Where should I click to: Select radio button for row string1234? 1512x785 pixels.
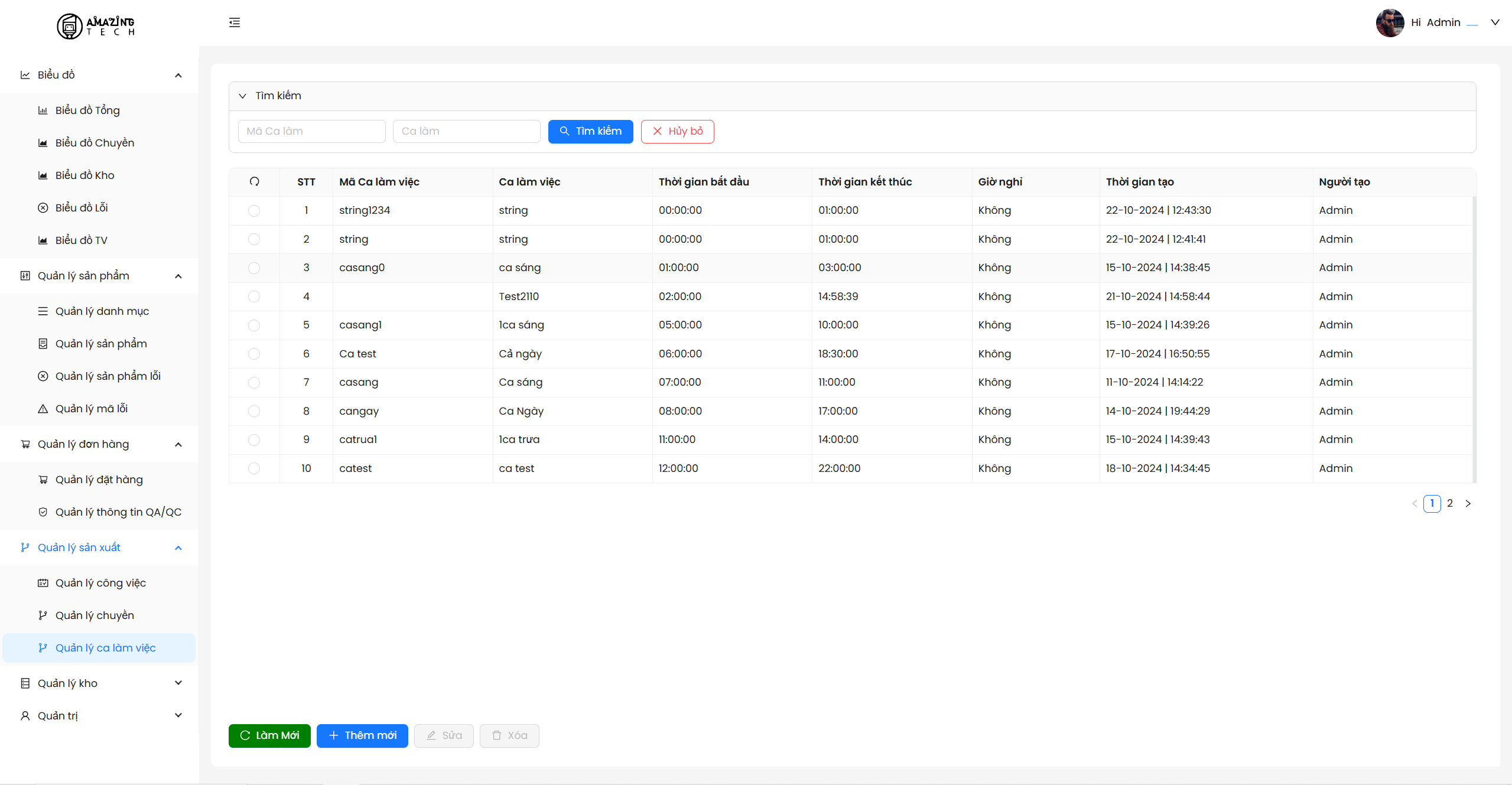click(x=254, y=211)
